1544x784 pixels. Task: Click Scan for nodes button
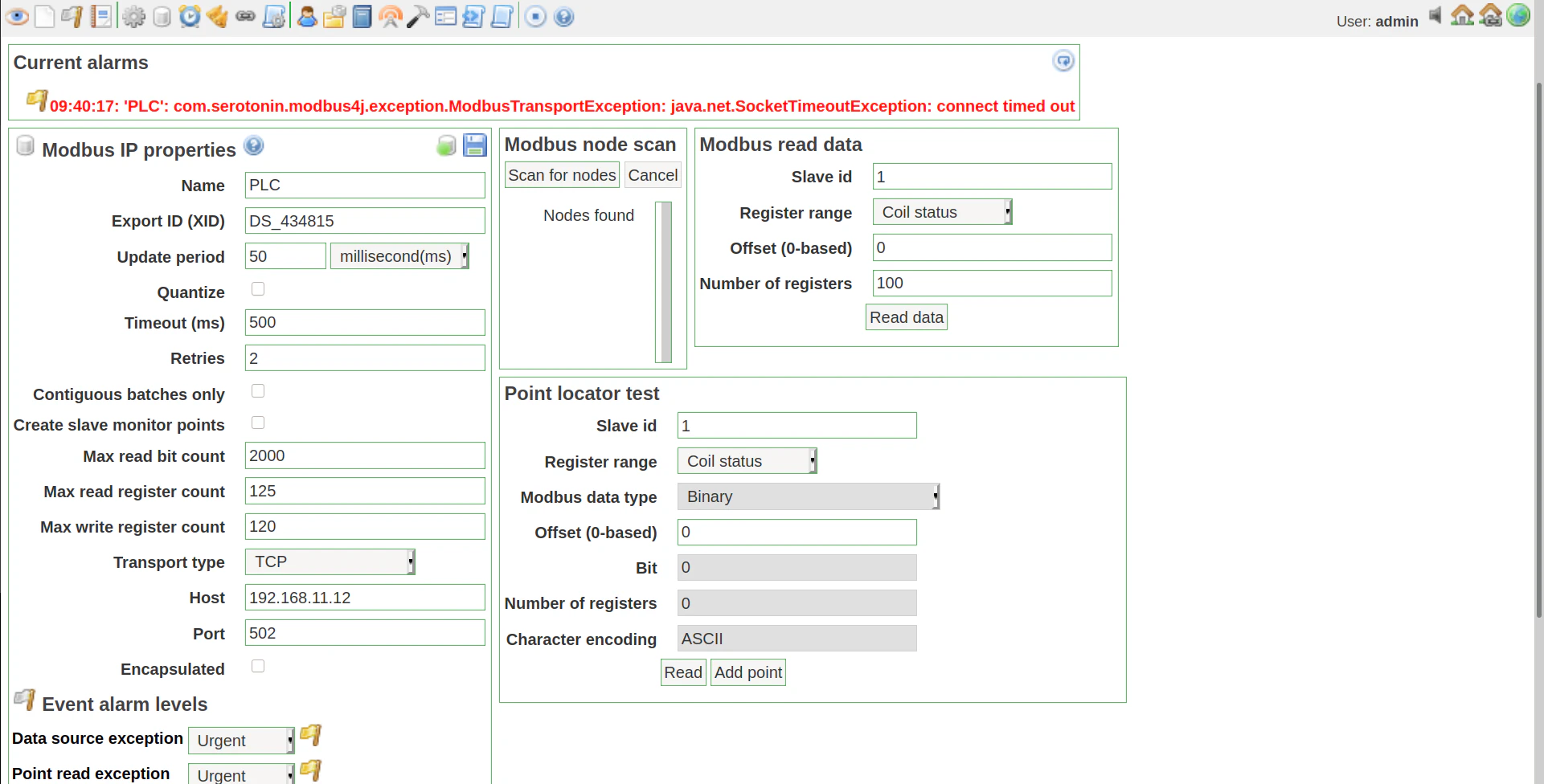pos(562,175)
